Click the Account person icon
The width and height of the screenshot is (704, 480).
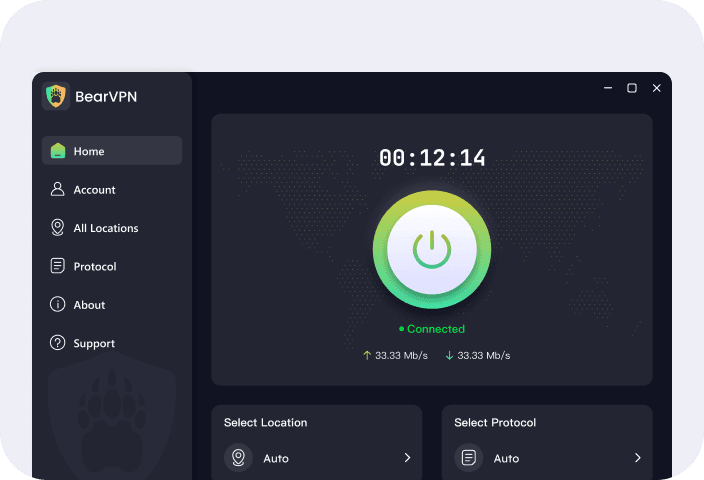tap(57, 189)
